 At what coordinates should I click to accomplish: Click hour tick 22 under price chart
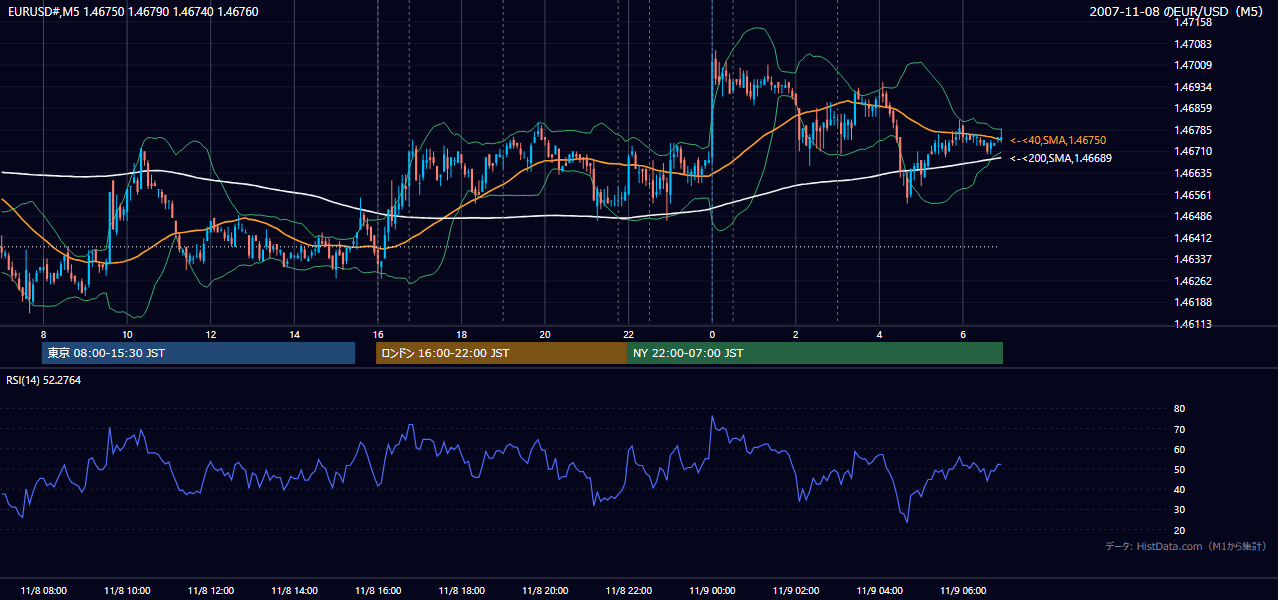[628, 334]
